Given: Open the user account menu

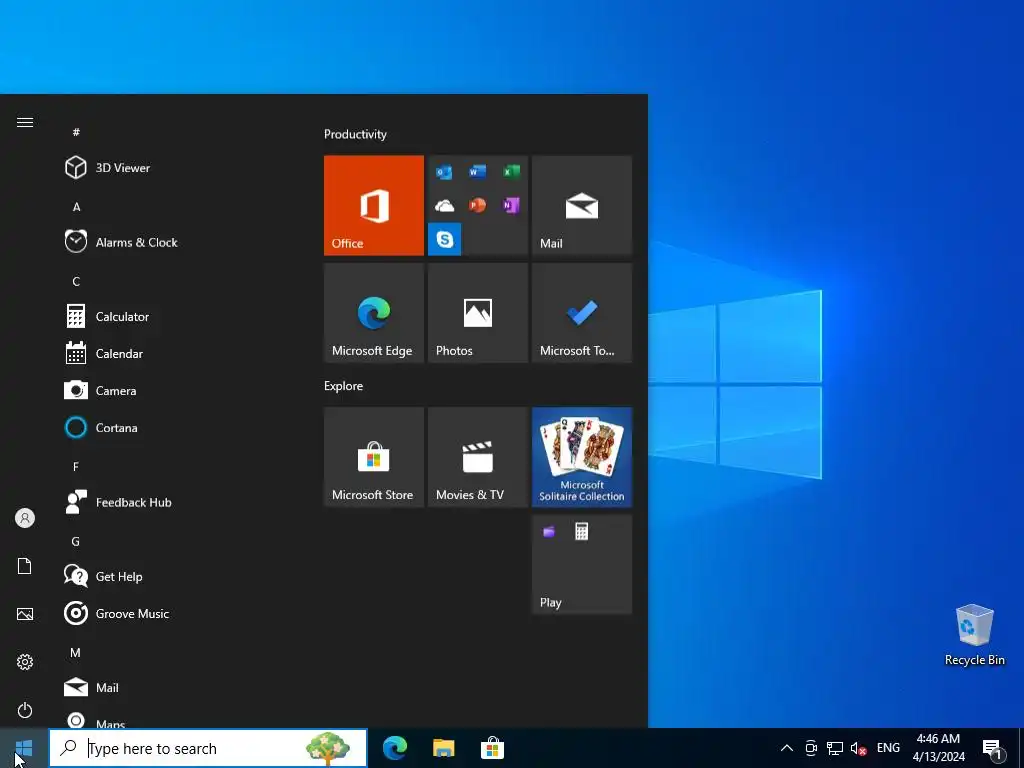Looking at the screenshot, I should point(25,518).
